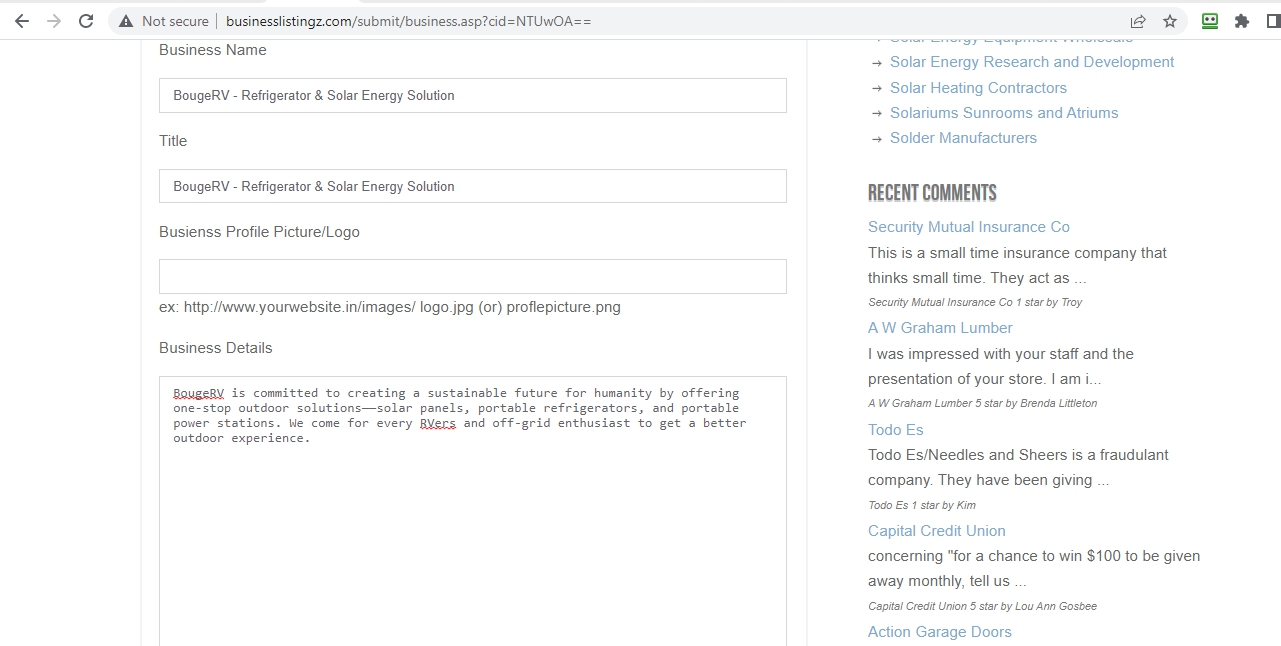Open the Capital Credit Union link
Viewport: 1281px width, 646px height.
936,531
